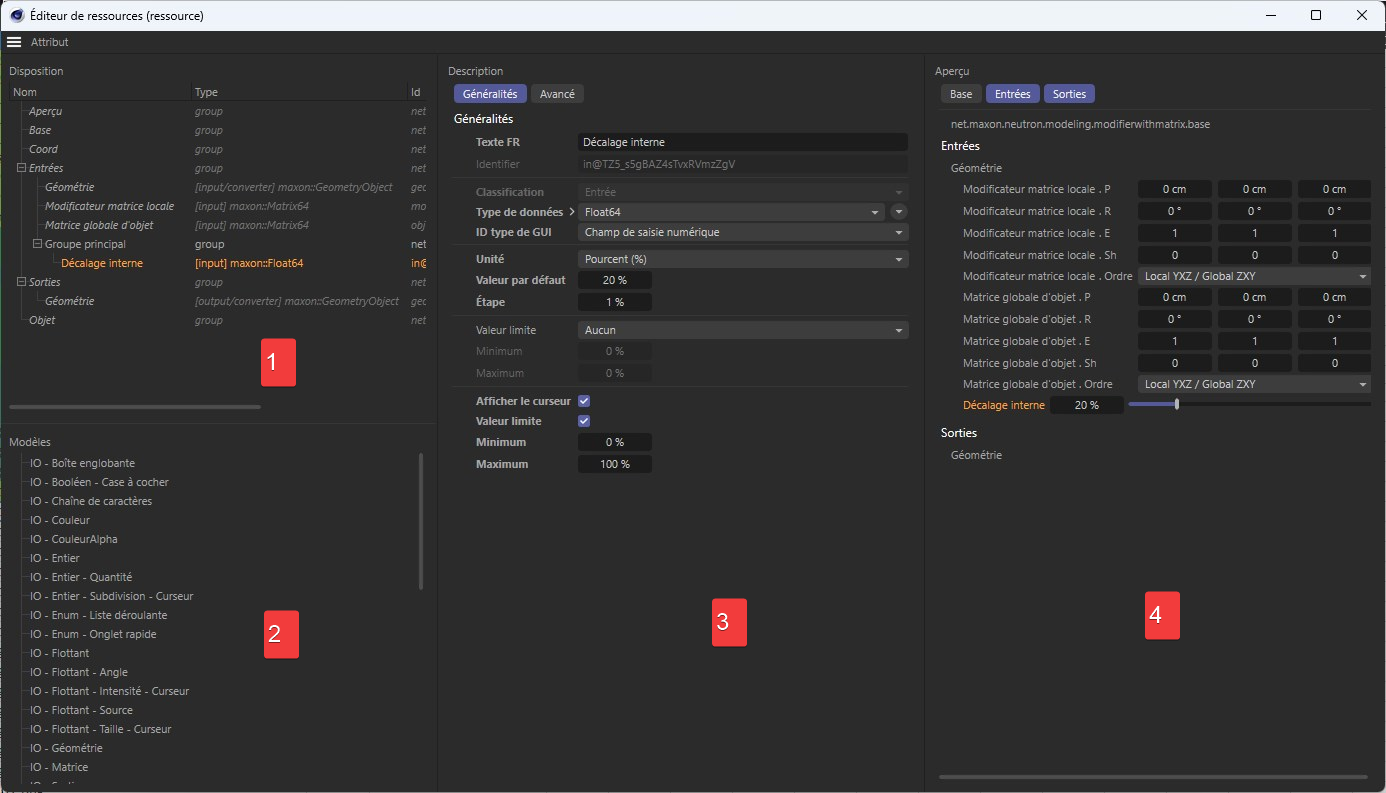The height and width of the screenshot is (793, 1386).
Task: Toggle the Sorties filter in Aperçu
Action: pyautogui.click(x=1069, y=94)
